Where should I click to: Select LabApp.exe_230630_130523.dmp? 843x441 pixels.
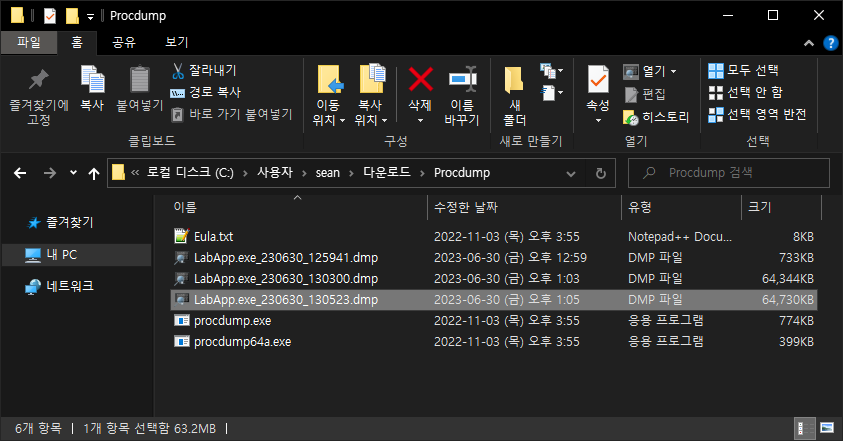pyautogui.click(x=286, y=300)
